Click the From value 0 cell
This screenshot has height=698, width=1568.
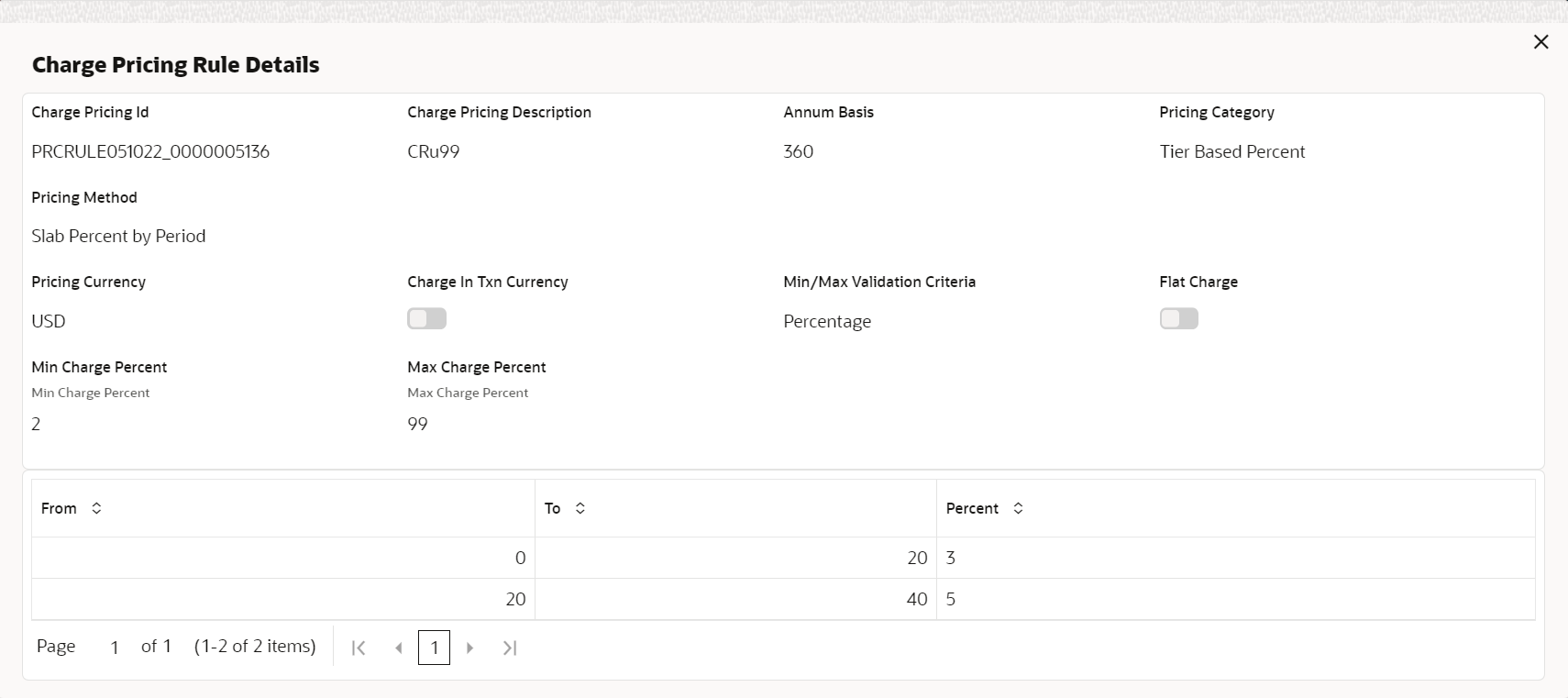coord(520,558)
